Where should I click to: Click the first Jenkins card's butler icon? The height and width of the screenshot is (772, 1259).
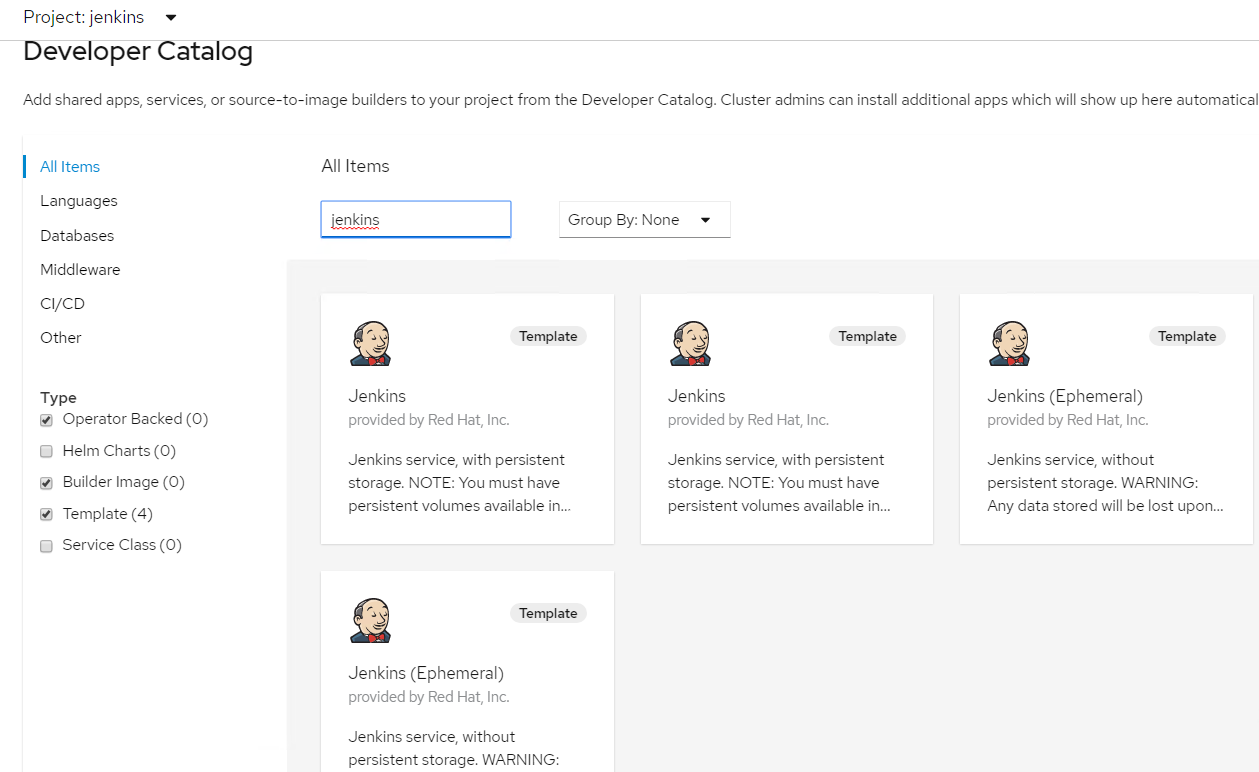tap(370, 344)
